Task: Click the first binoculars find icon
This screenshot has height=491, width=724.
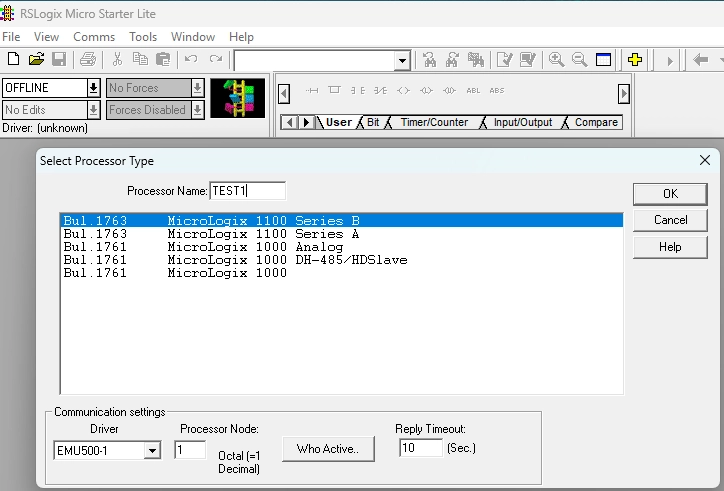Action: click(x=429, y=60)
